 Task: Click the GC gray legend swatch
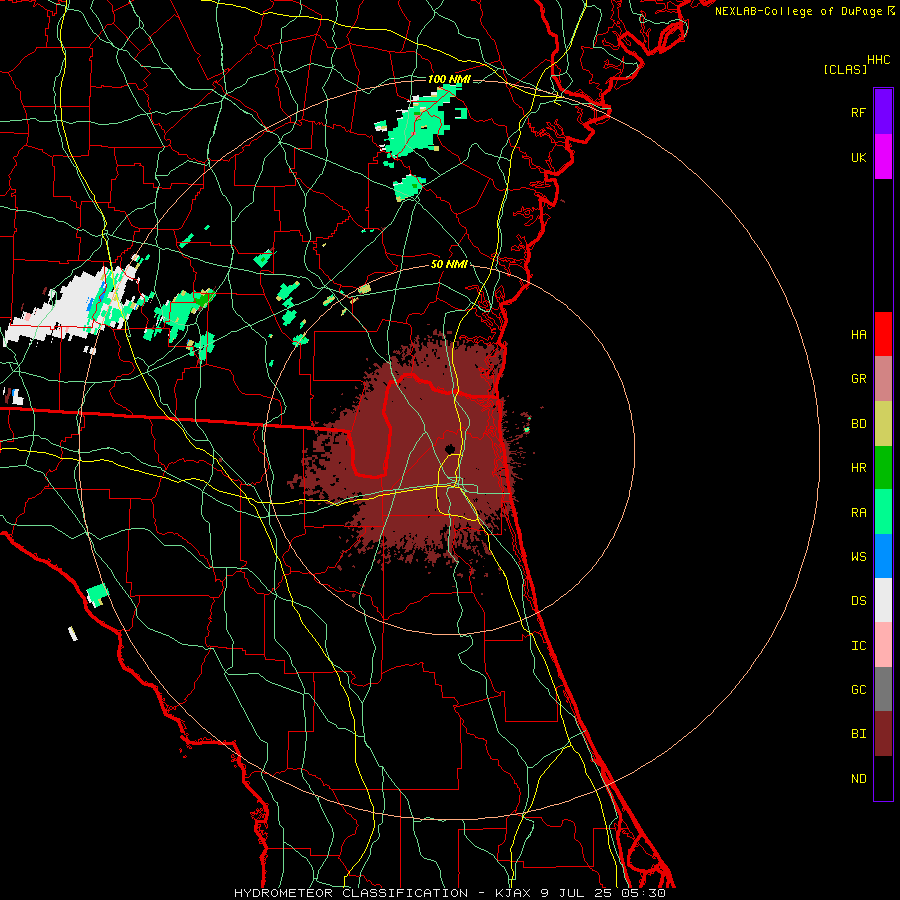(x=883, y=689)
